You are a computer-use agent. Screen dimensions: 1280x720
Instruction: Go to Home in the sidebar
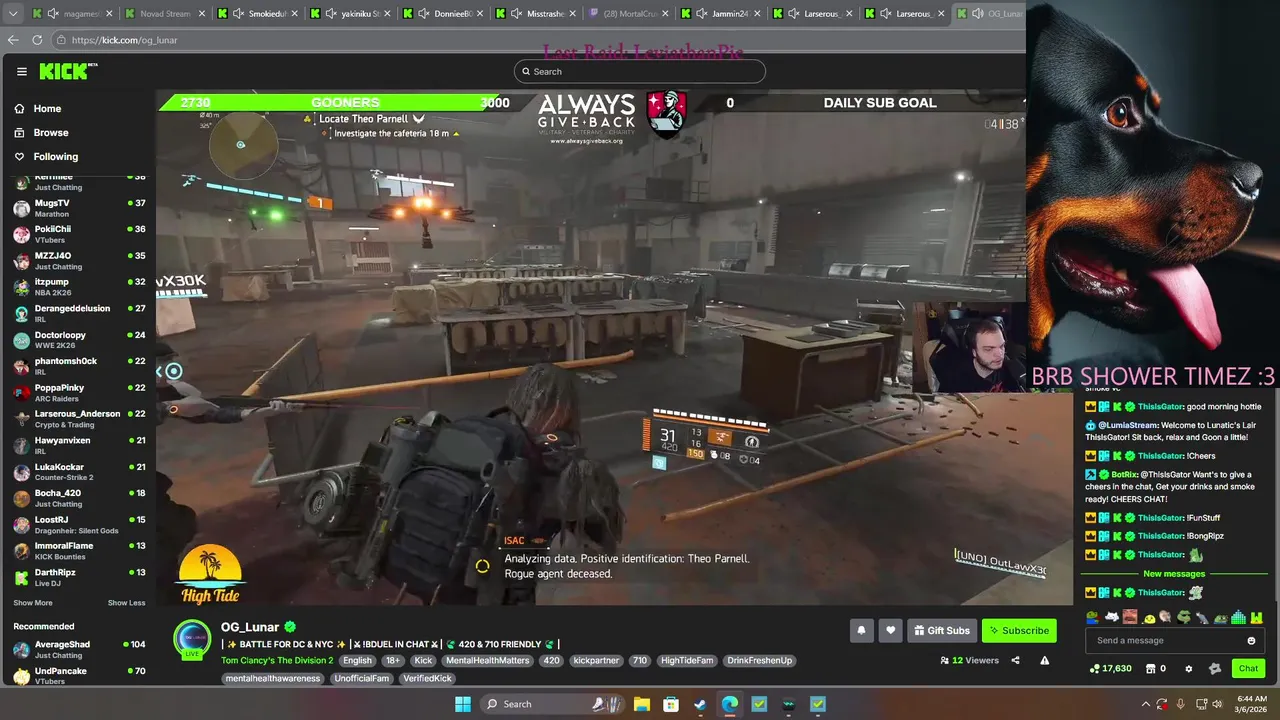click(x=47, y=108)
